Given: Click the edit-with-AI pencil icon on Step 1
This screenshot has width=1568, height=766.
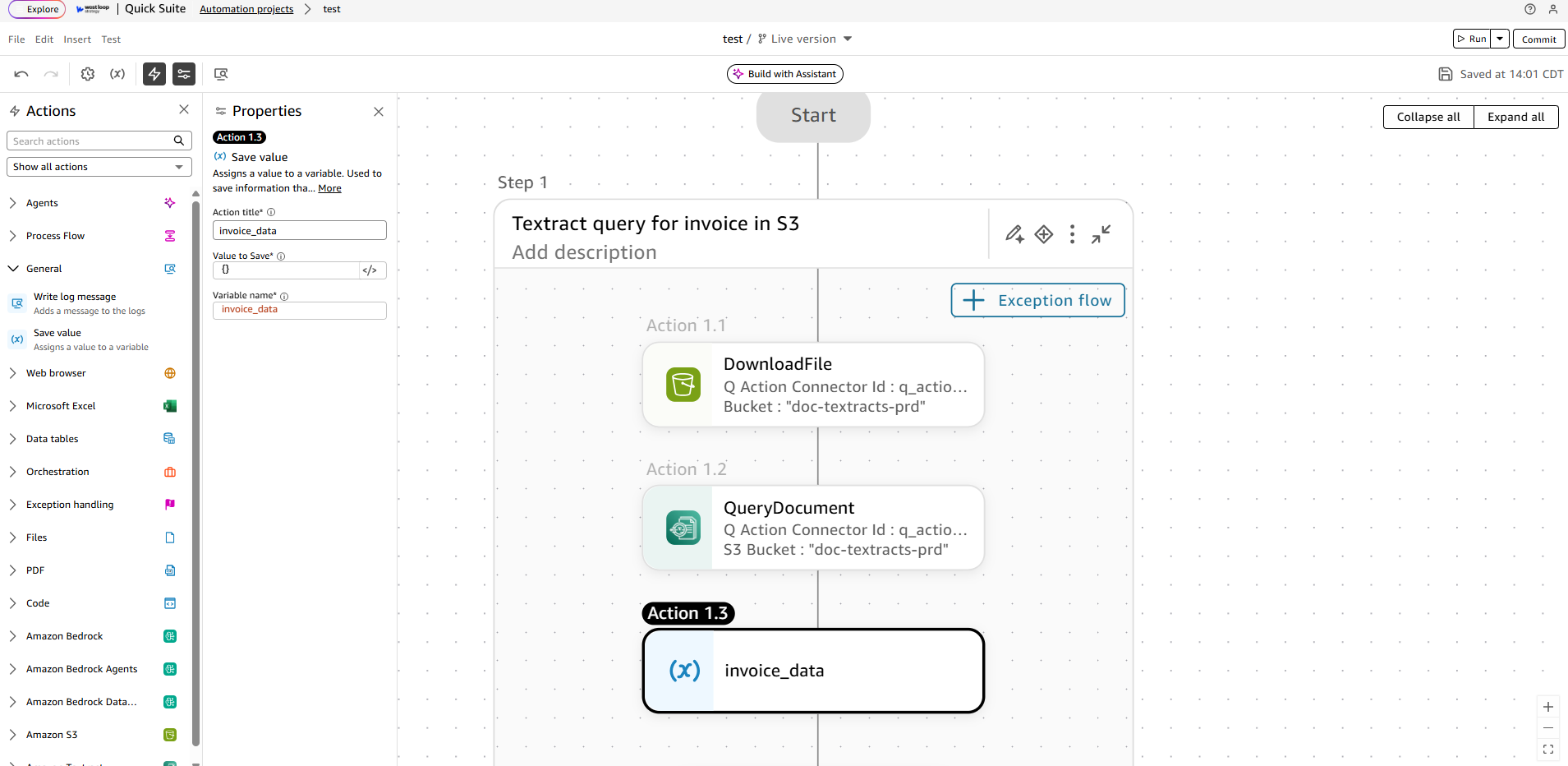Looking at the screenshot, I should [1015, 234].
